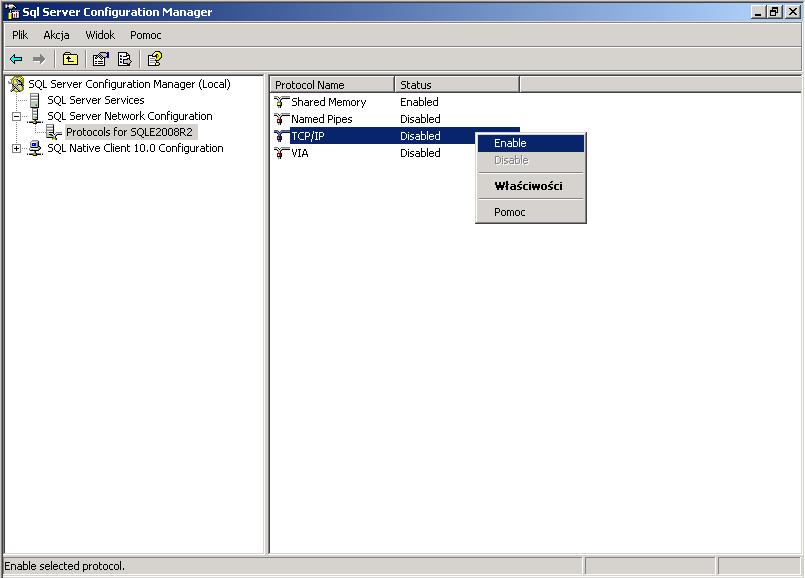Select the Named Pipes protocol name
The image size is (805, 578).
point(321,119)
